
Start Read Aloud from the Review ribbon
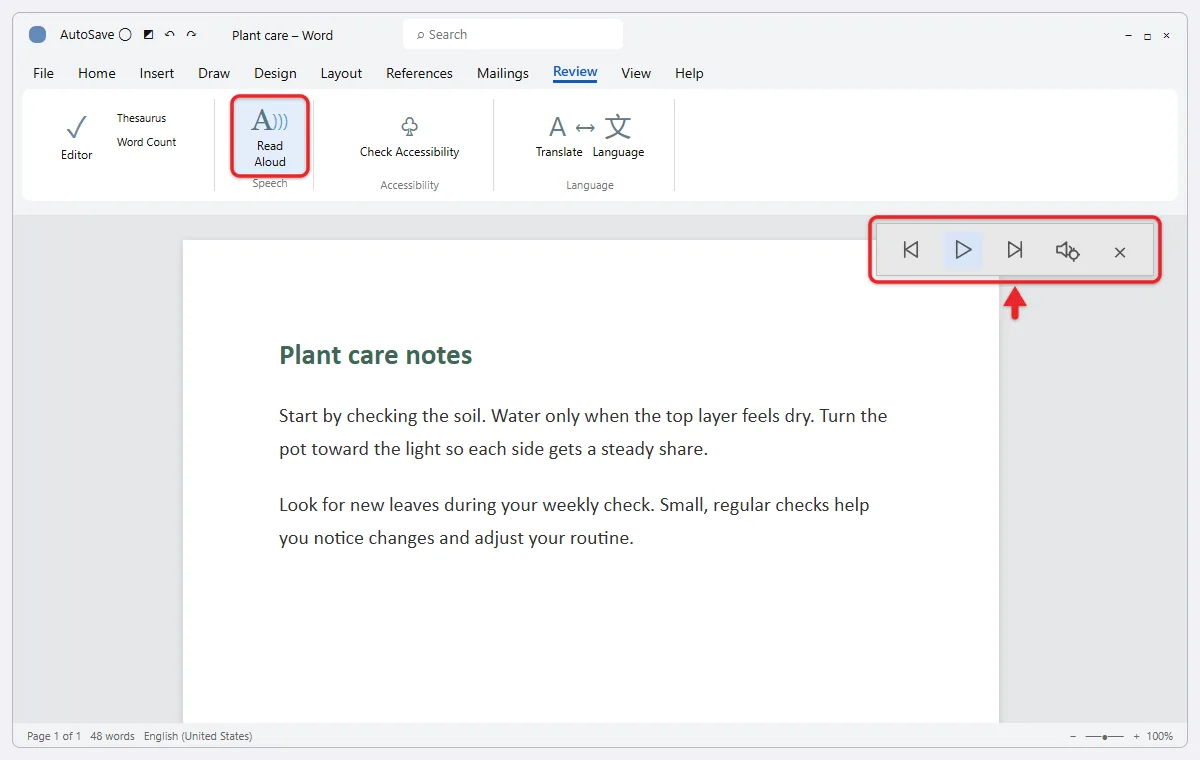269,135
